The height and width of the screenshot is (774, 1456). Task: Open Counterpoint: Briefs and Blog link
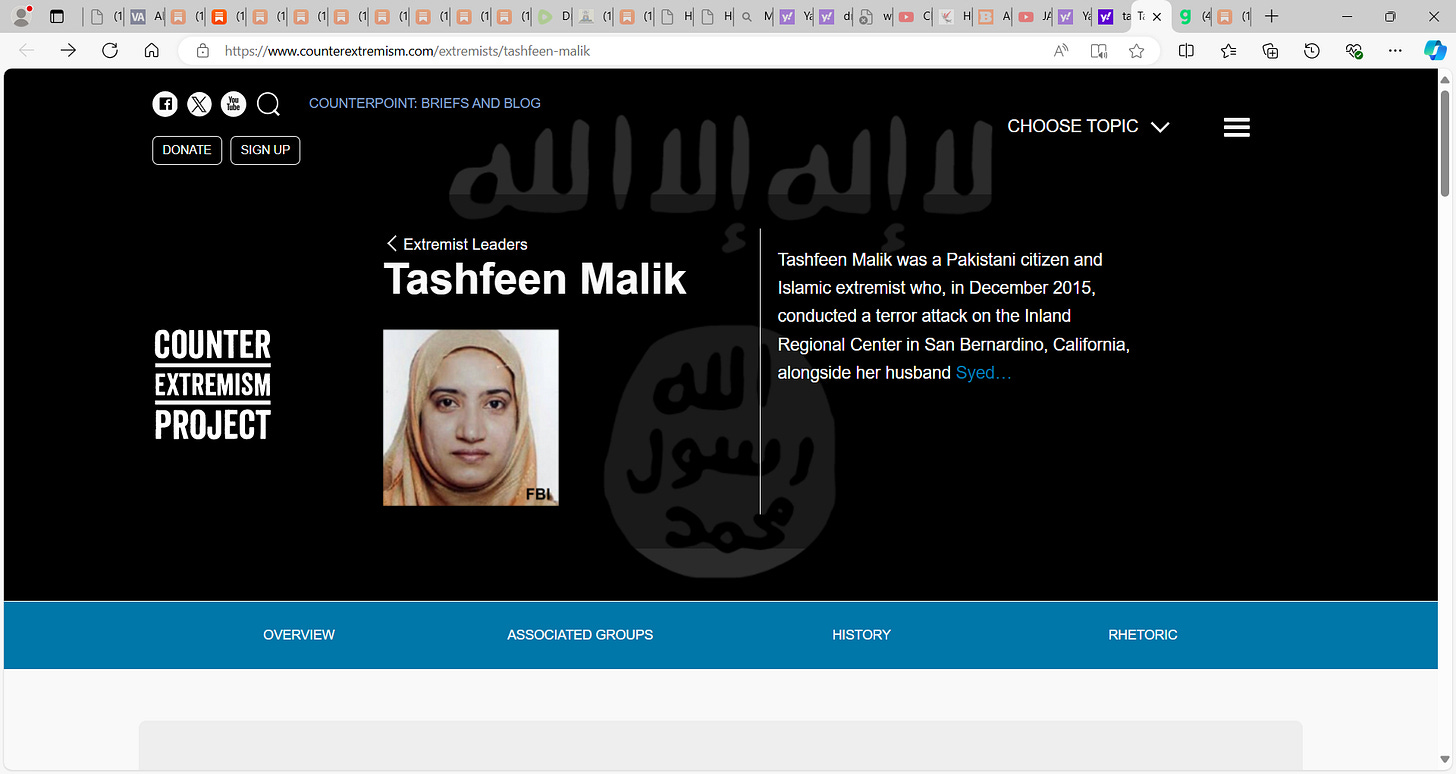425,103
